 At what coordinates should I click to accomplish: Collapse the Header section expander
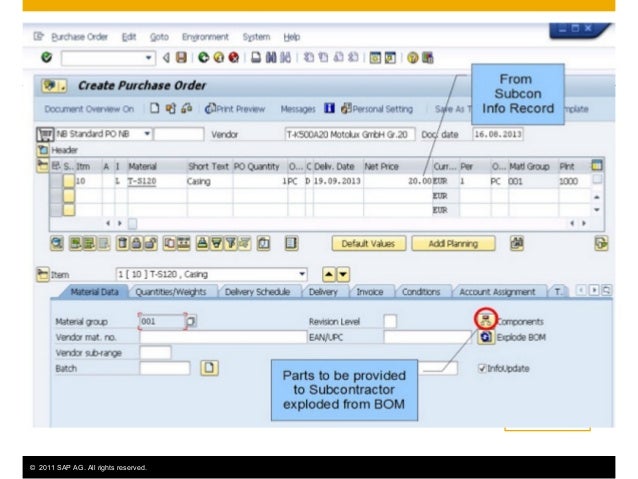coord(43,150)
